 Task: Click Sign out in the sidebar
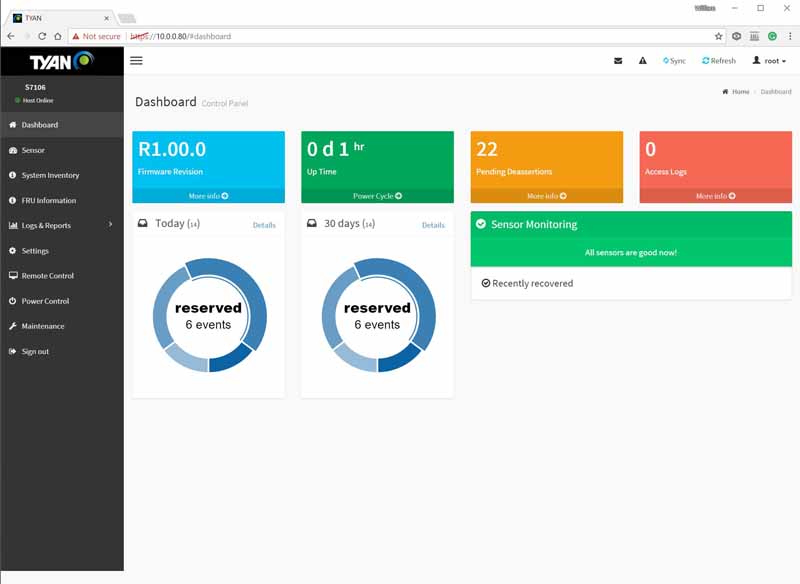[62, 351]
